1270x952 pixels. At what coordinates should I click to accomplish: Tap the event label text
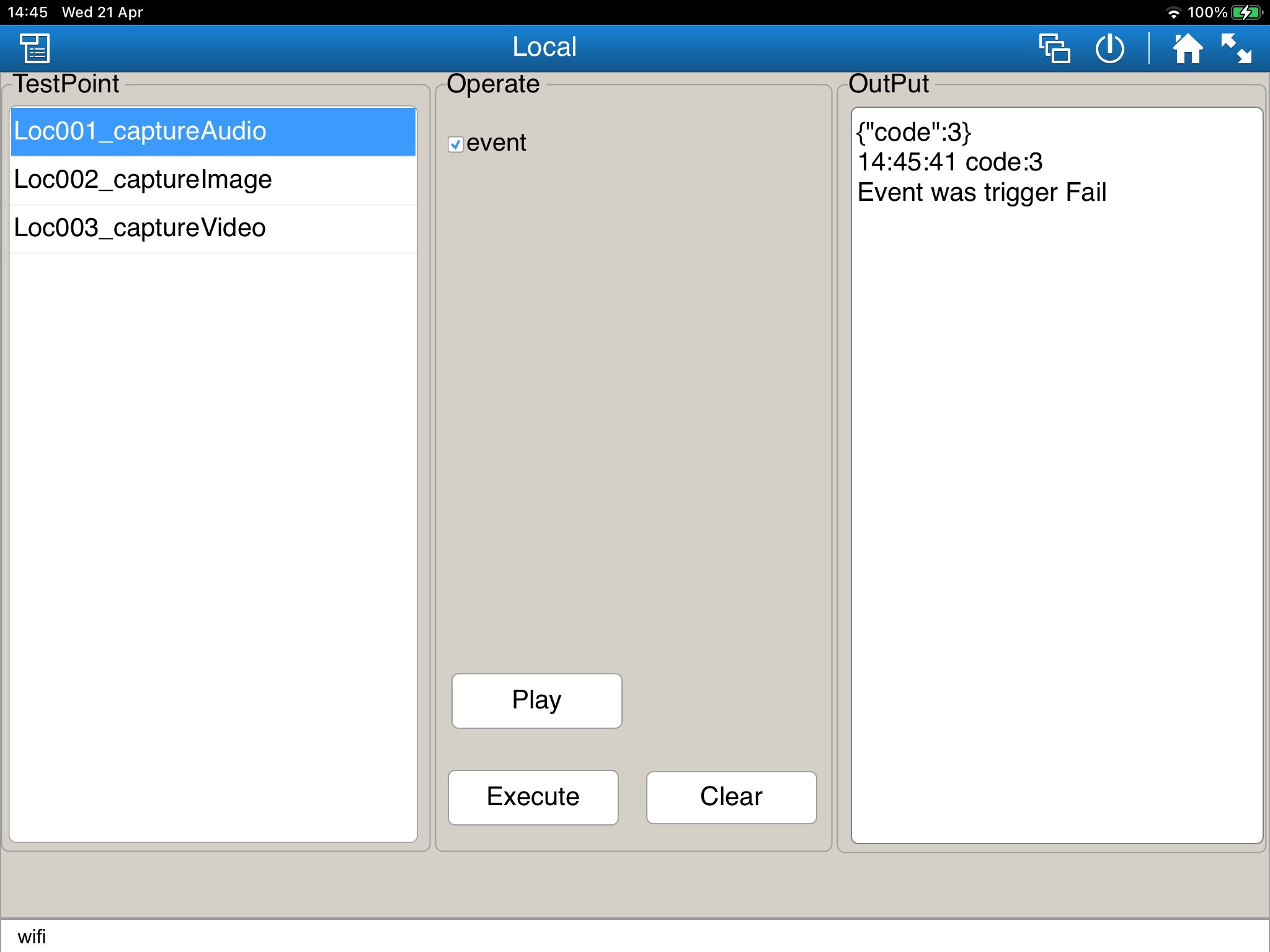496,143
